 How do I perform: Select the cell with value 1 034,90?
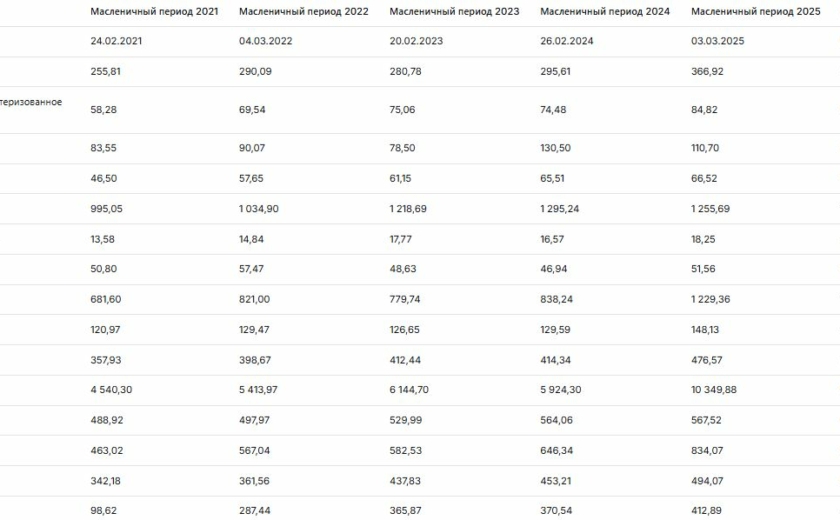coord(265,208)
